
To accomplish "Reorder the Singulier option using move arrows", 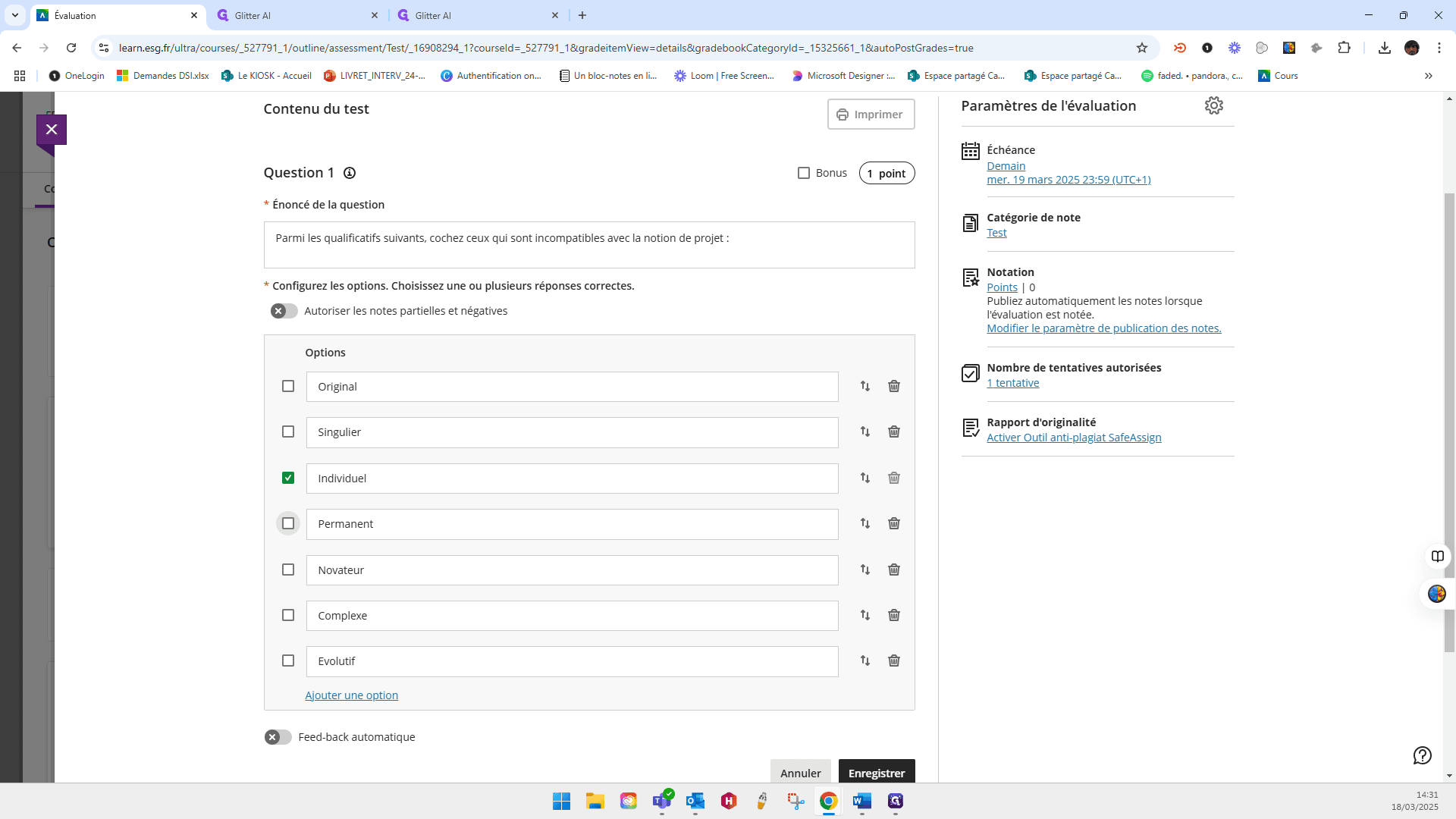I will 865,431.
